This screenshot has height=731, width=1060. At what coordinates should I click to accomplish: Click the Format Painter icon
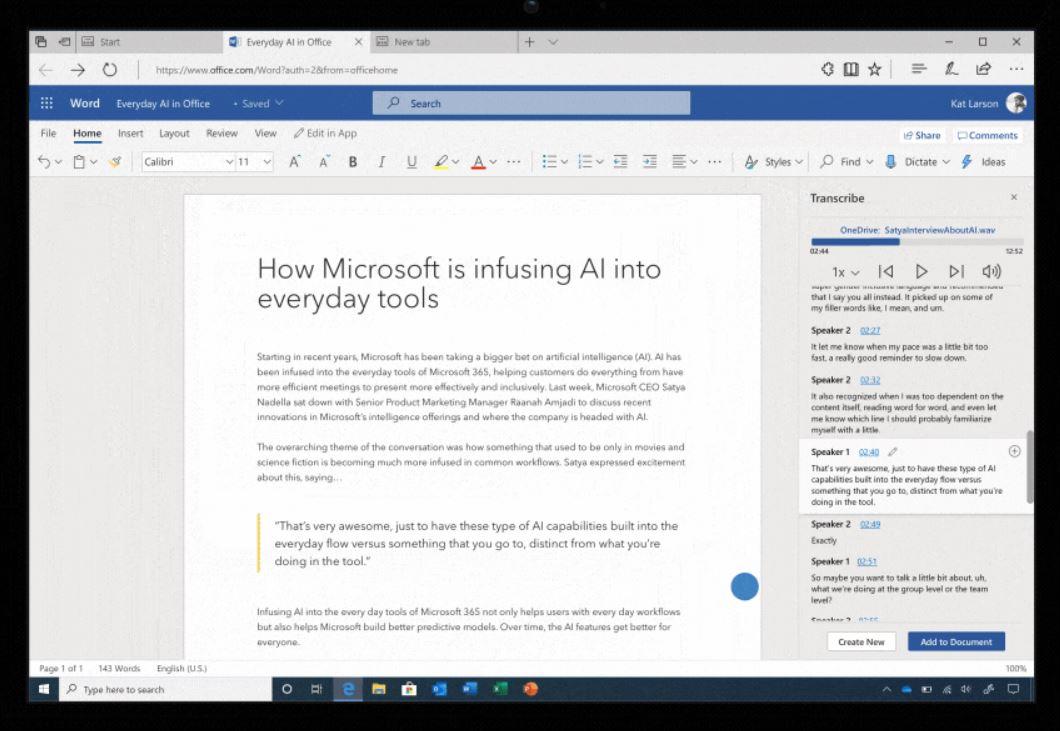[x=115, y=162]
